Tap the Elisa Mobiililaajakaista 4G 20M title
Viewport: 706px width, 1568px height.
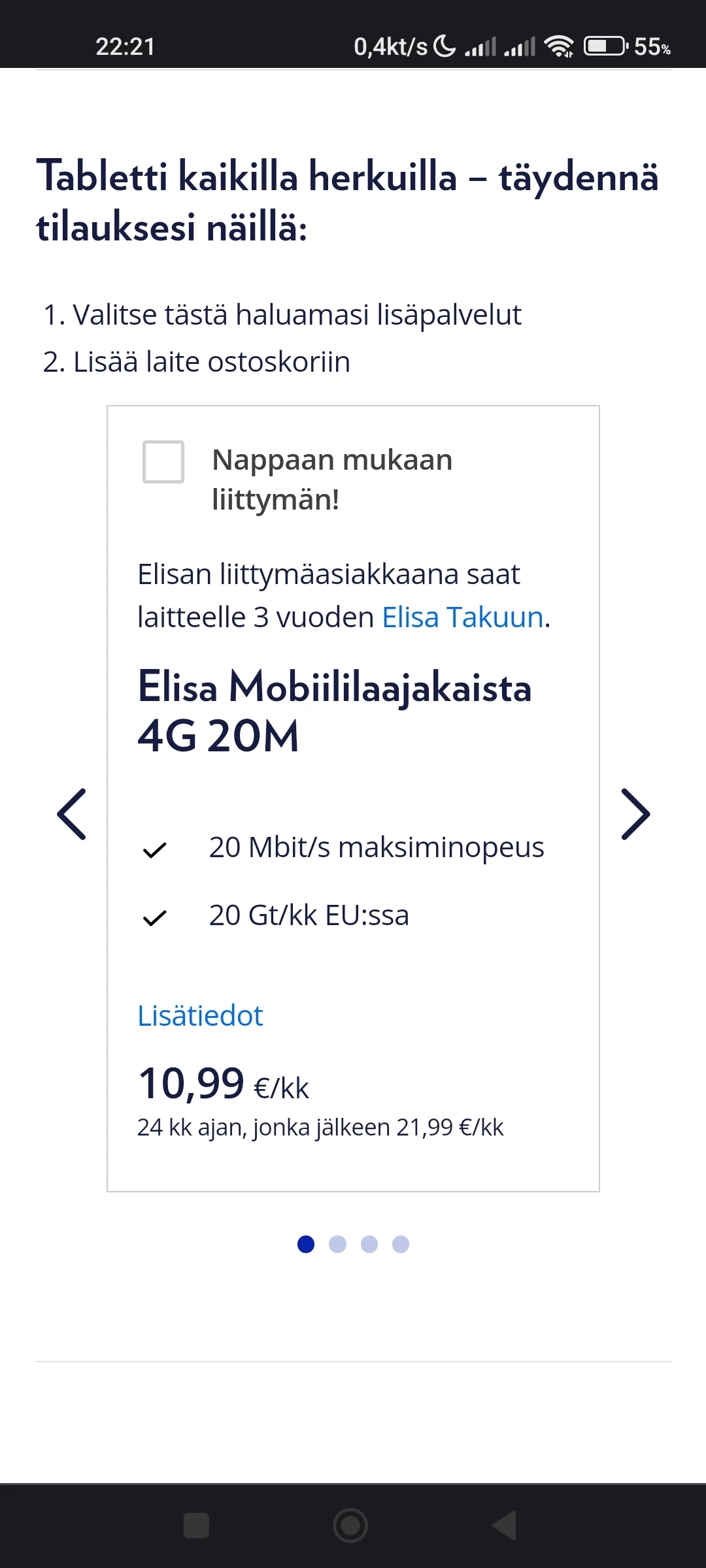[335, 711]
